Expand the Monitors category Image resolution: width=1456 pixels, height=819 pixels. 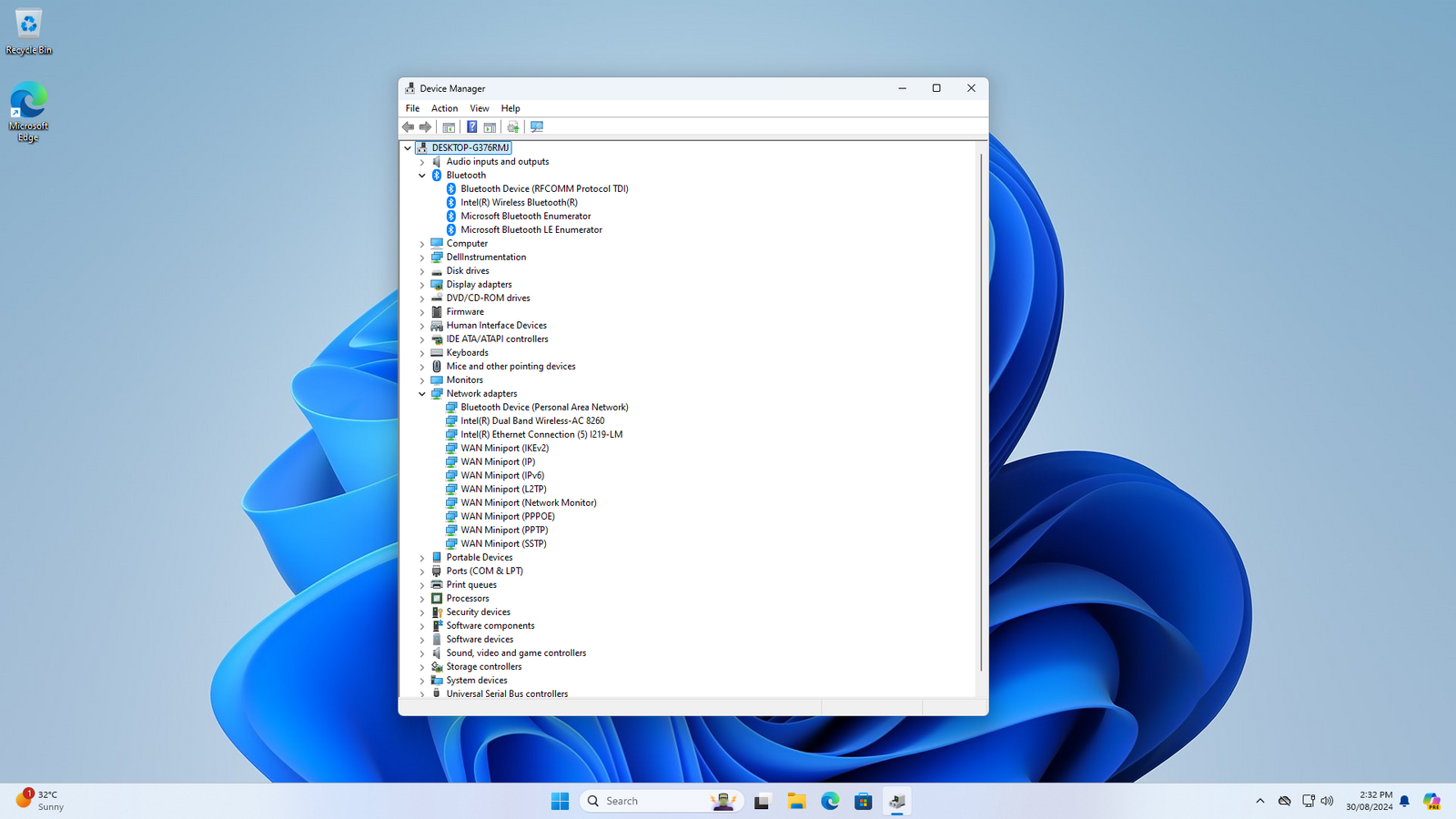coord(422,380)
